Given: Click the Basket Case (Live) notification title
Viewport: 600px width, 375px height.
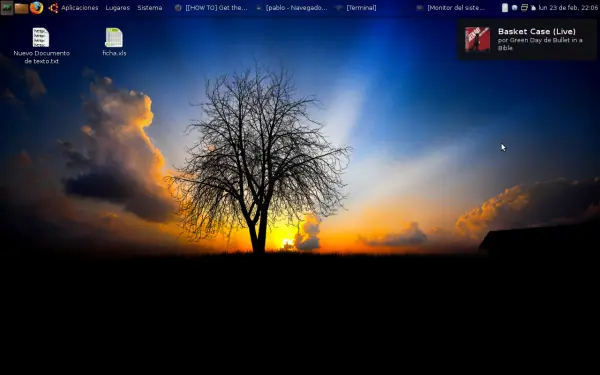Looking at the screenshot, I should (536, 31).
